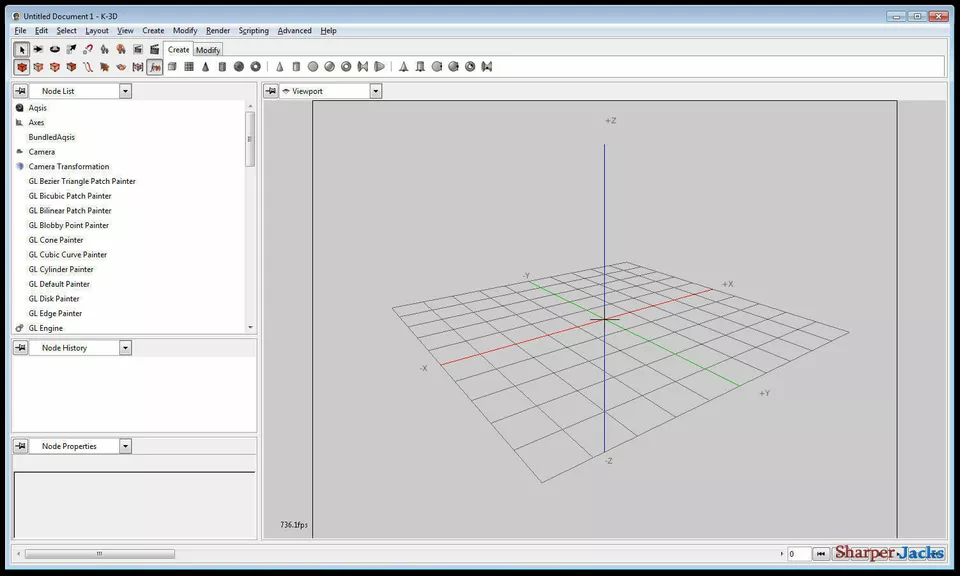Create a torus primitive
Screen dimensions: 960x576
(256, 67)
